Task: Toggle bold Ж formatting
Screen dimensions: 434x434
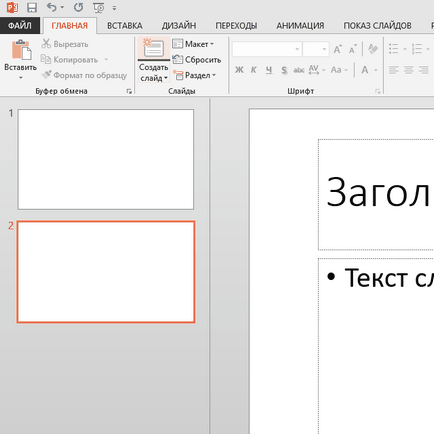Action: point(239,70)
